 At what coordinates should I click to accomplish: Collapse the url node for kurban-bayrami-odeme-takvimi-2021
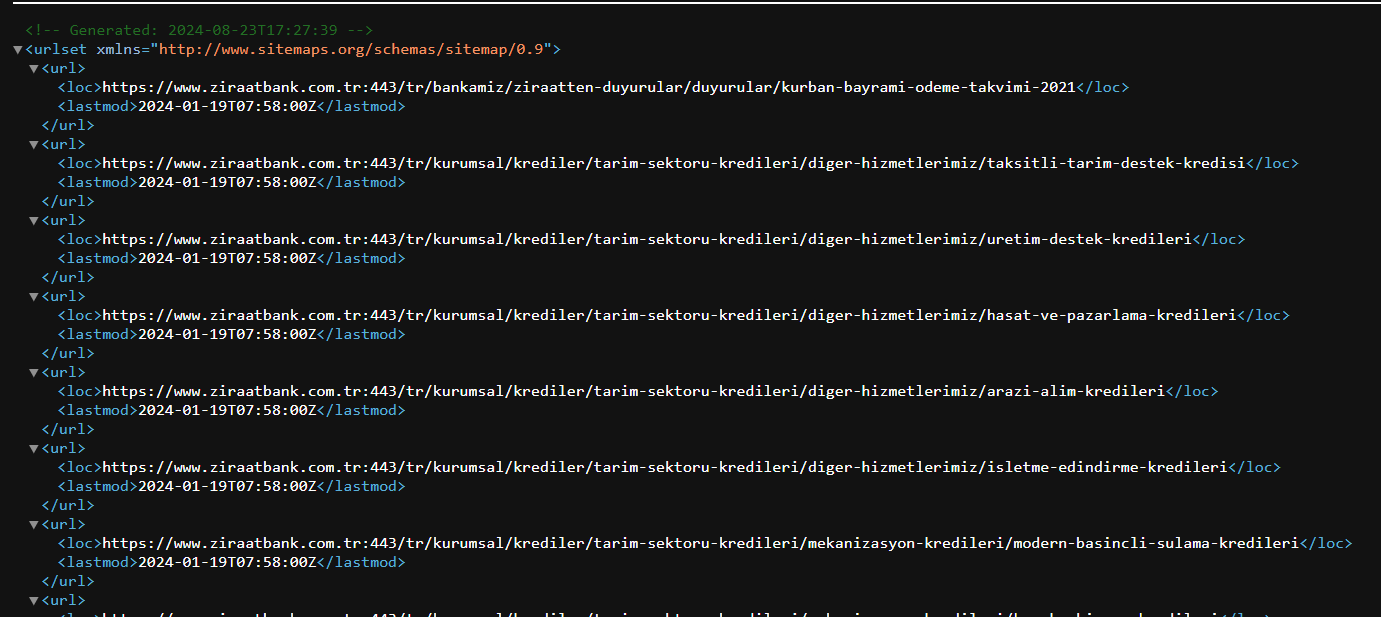point(34,69)
